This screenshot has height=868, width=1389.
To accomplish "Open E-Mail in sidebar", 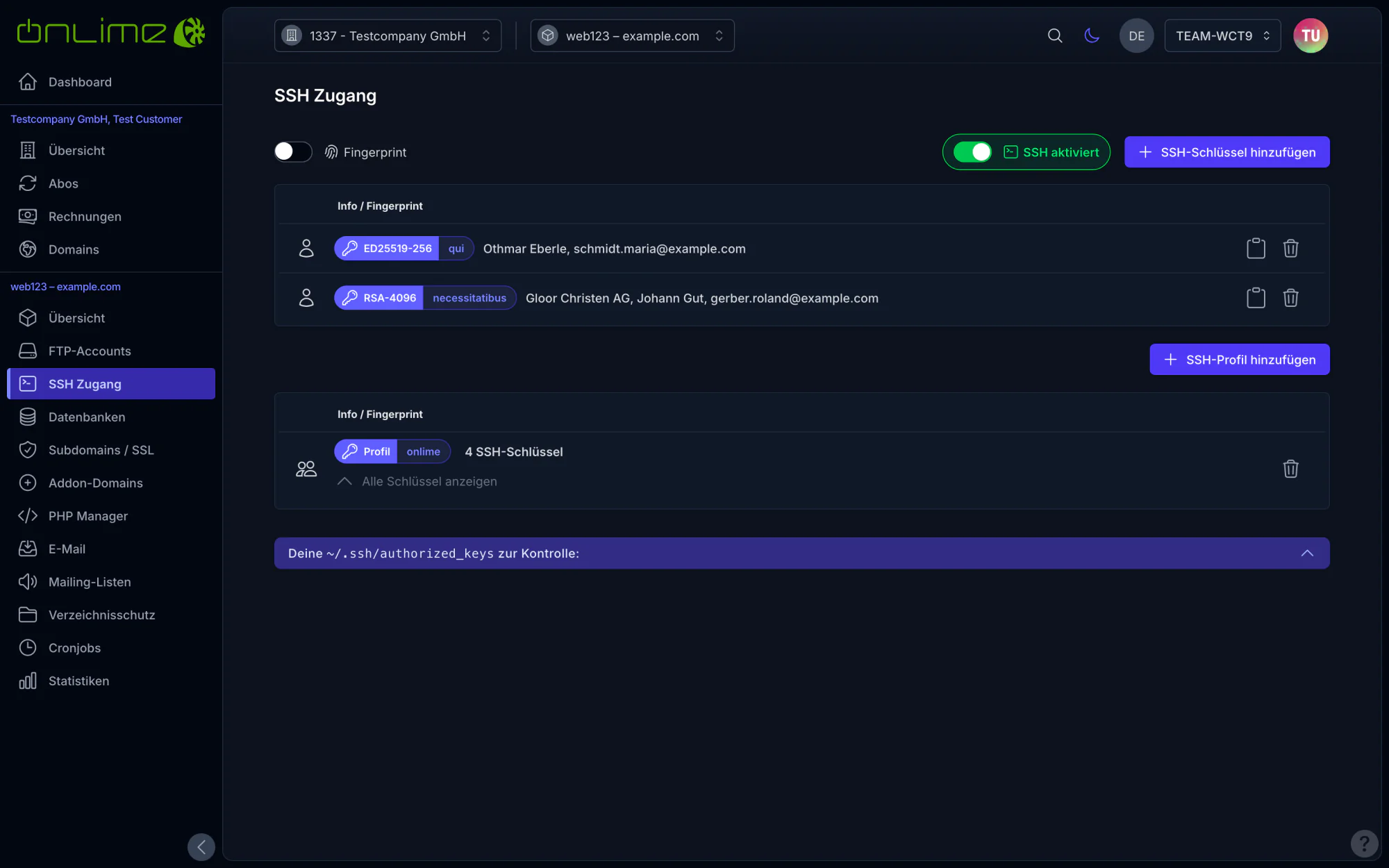I will [111, 549].
